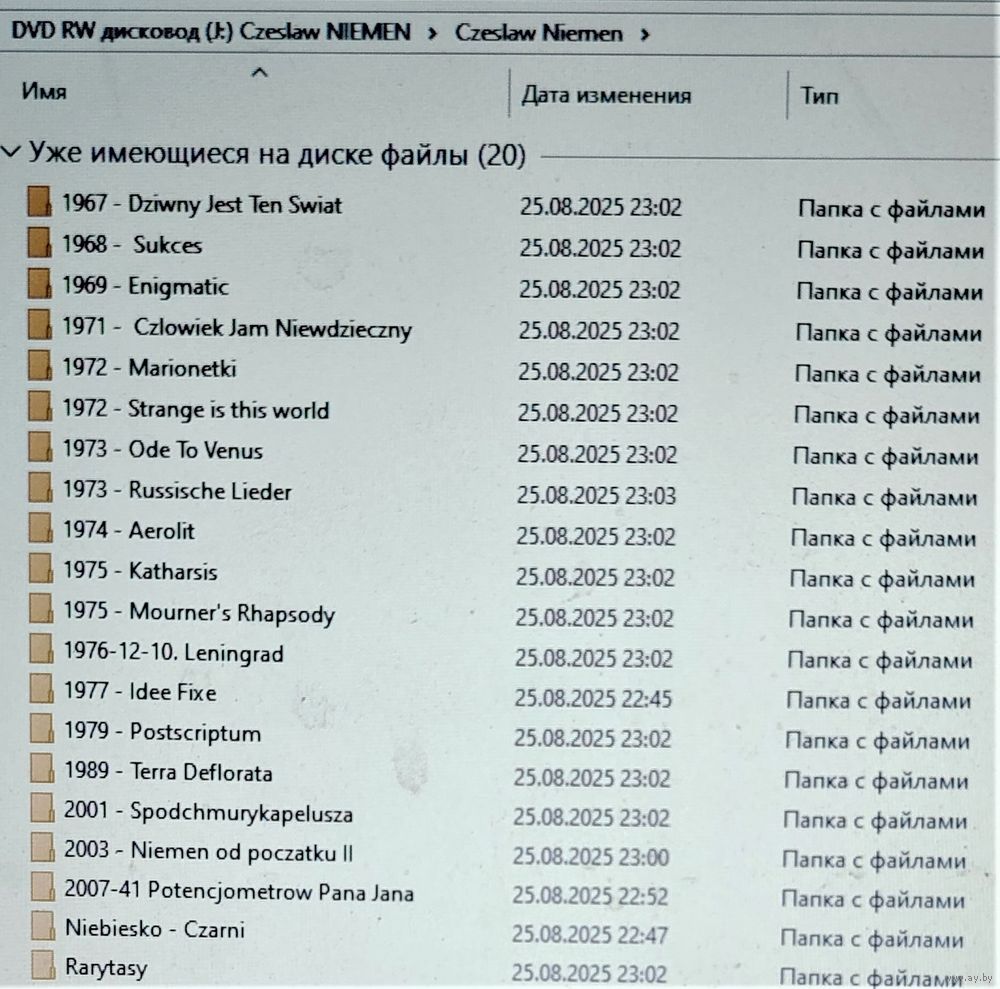Click folder icon of 2007-41 Potencjometrow Pana Jana
The height and width of the screenshot is (989, 1000).
click(43, 886)
